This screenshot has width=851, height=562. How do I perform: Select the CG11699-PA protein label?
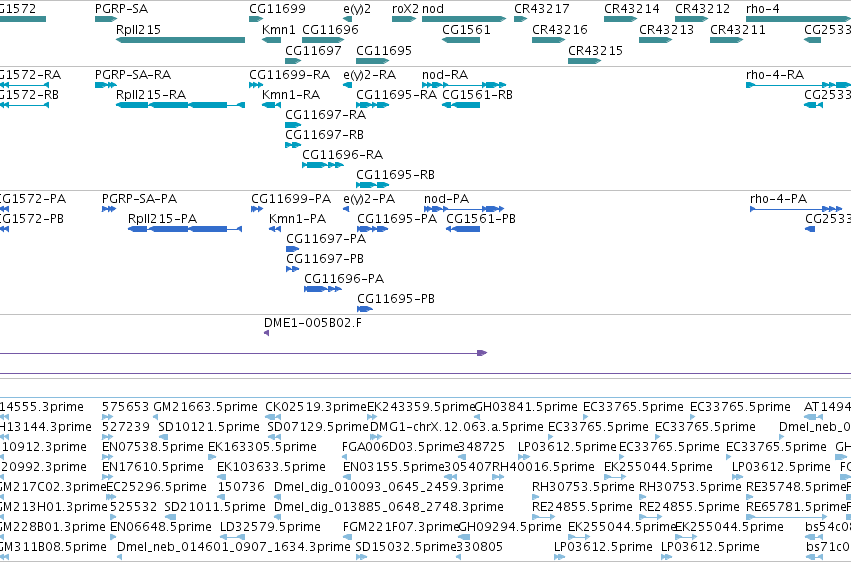(x=291, y=199)
